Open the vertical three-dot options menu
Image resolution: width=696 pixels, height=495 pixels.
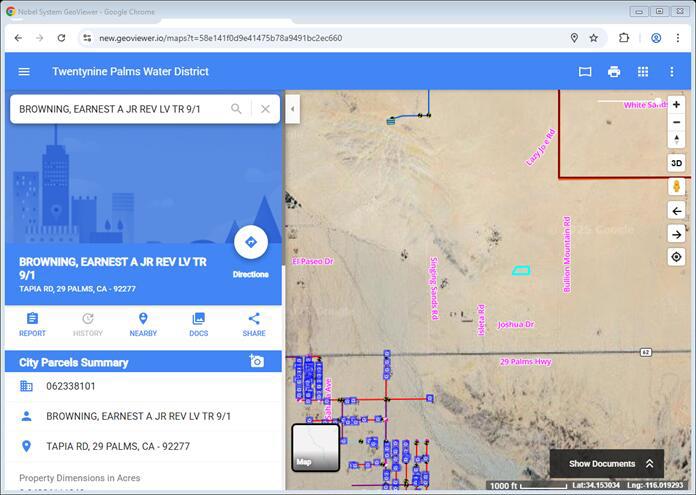(x=672, y=72)
